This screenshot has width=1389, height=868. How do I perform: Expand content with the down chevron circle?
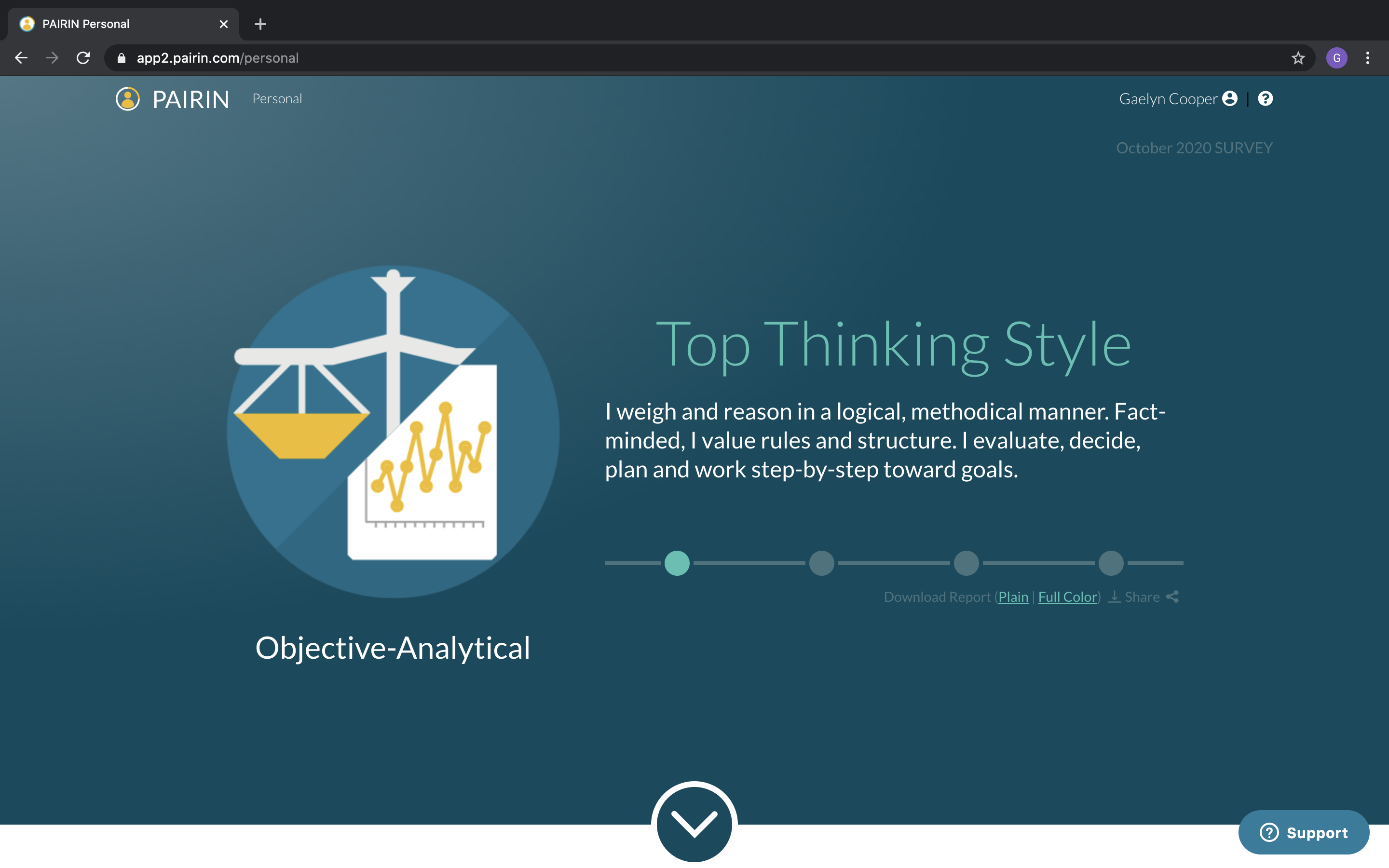click(x=694, y=823)
